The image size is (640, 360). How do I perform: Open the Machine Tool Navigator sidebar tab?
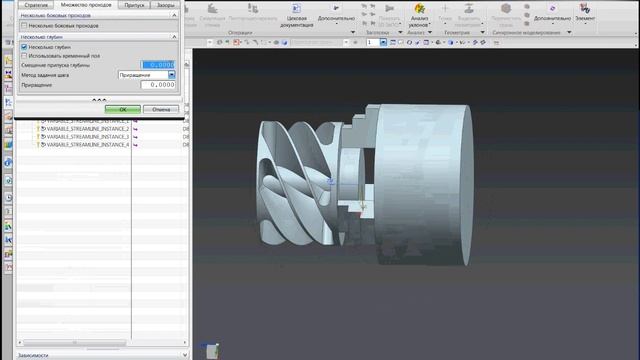[x=8, y=117]
